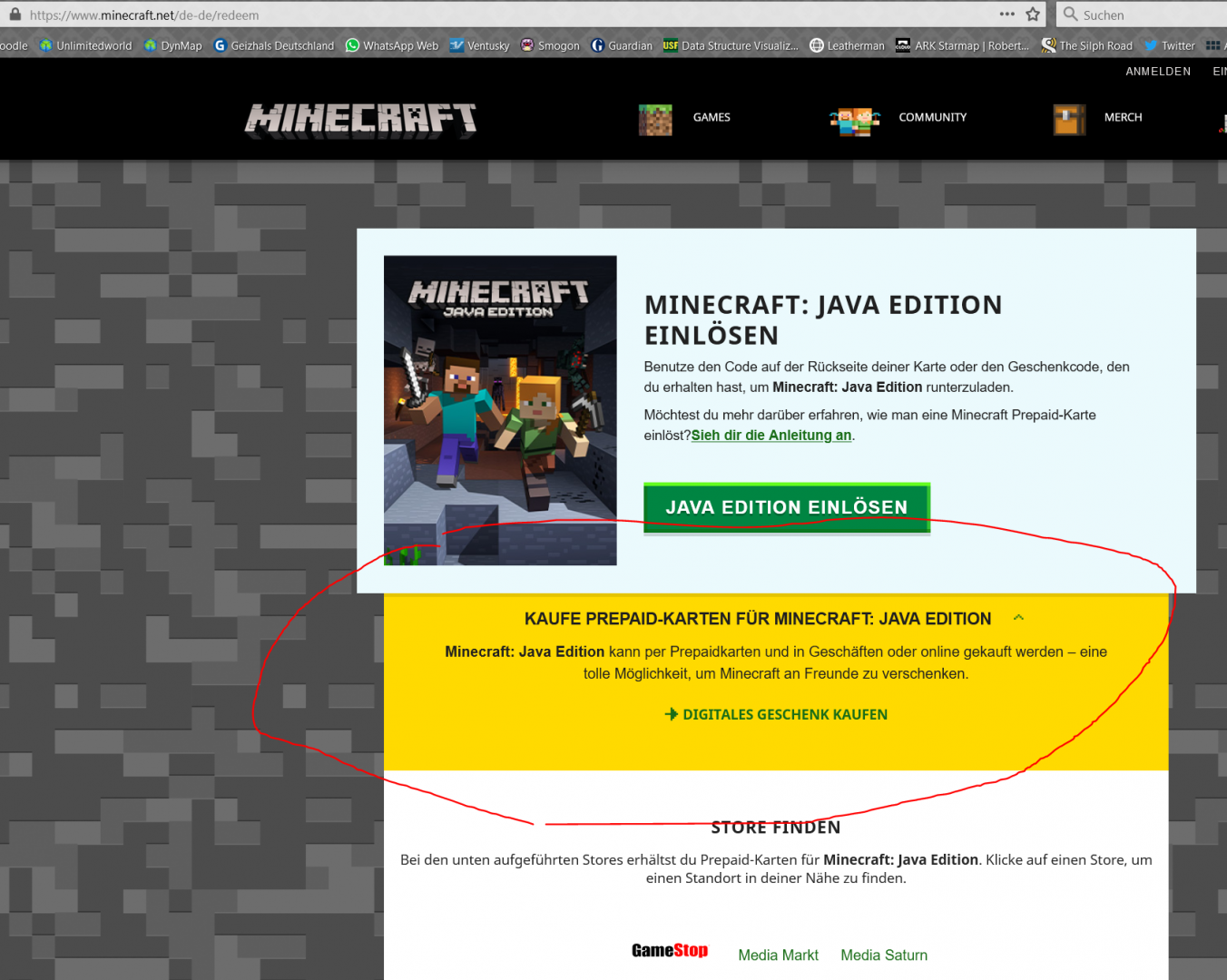Click the Java Edition Einlösen button
Image resolution: width=1227 pixels, height=980 pixels.
coord(786,507)
